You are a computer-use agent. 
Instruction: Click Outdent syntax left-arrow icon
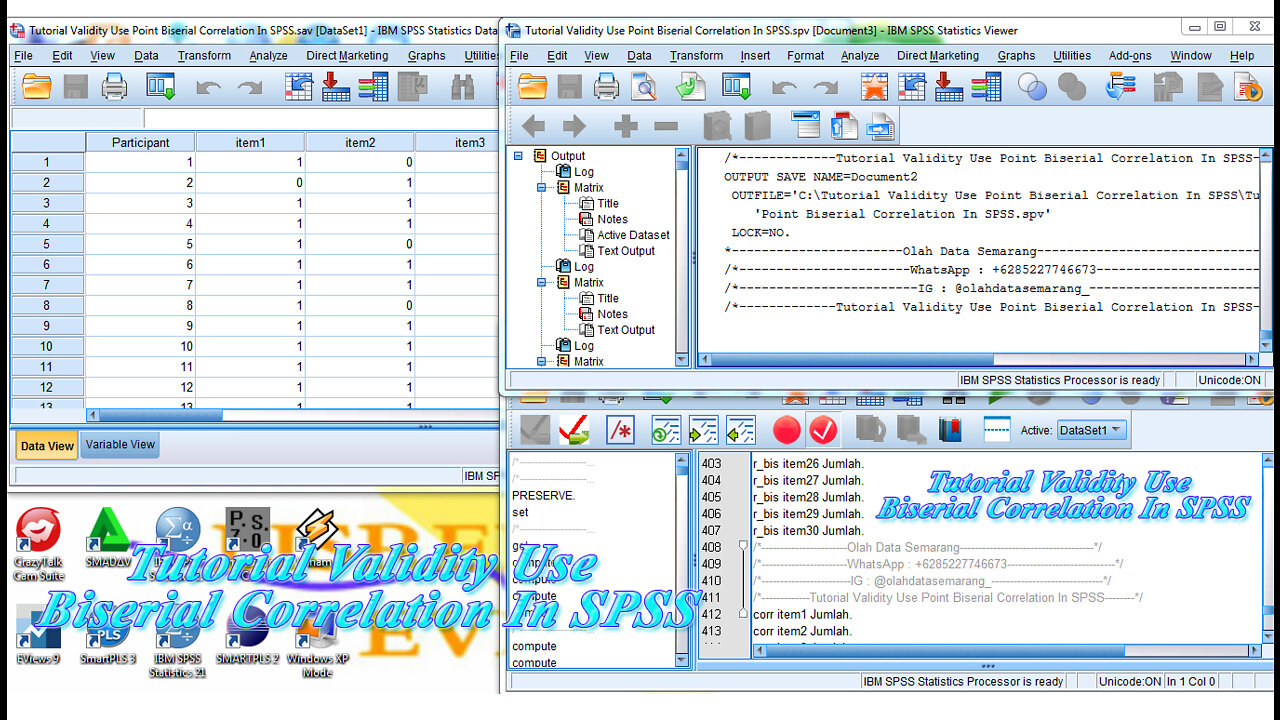point(740,431)
